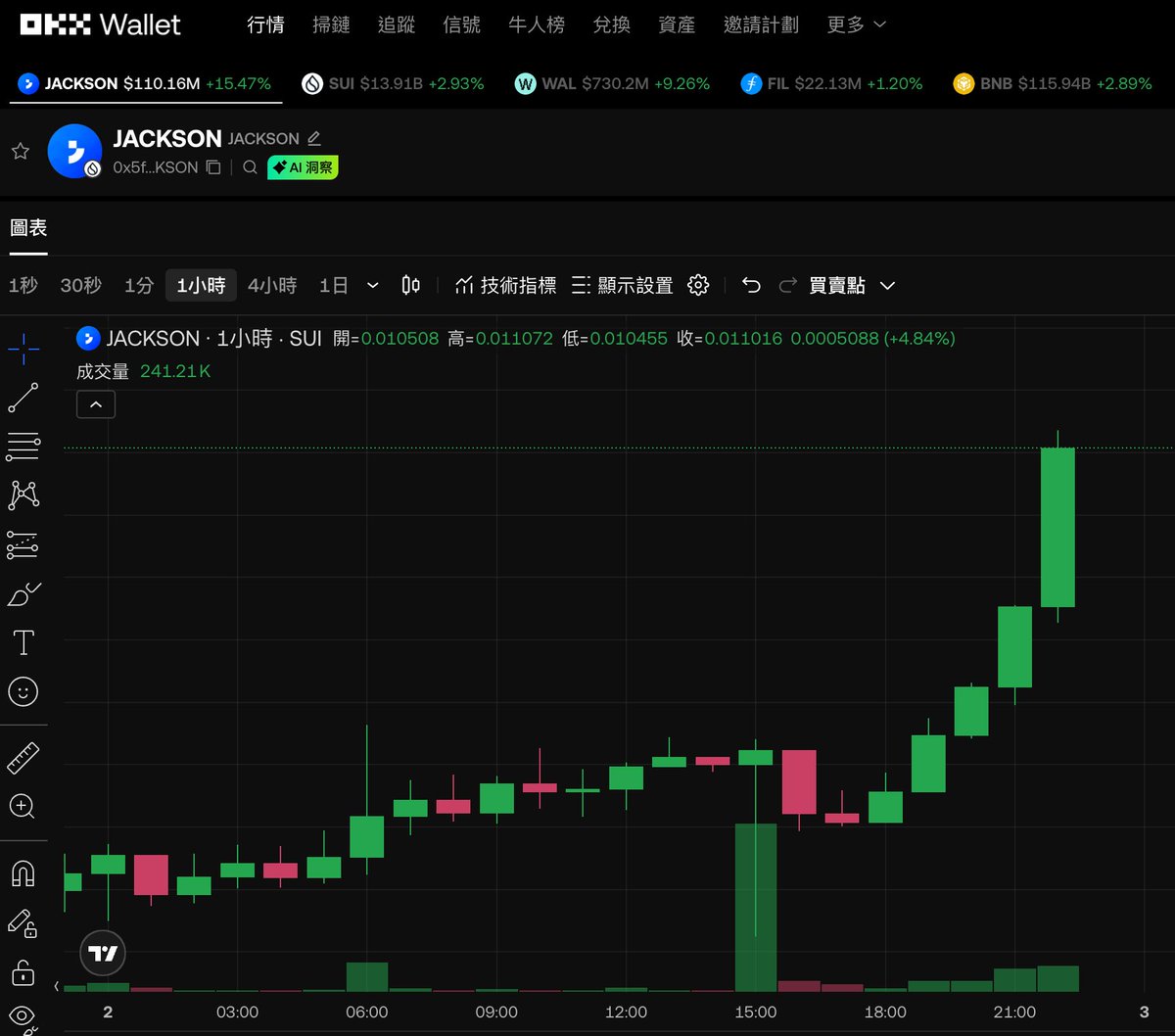Click the tall 15:00 volume bar
Viewport: 1175px width, 1036px height.
(x=756, y=908)
